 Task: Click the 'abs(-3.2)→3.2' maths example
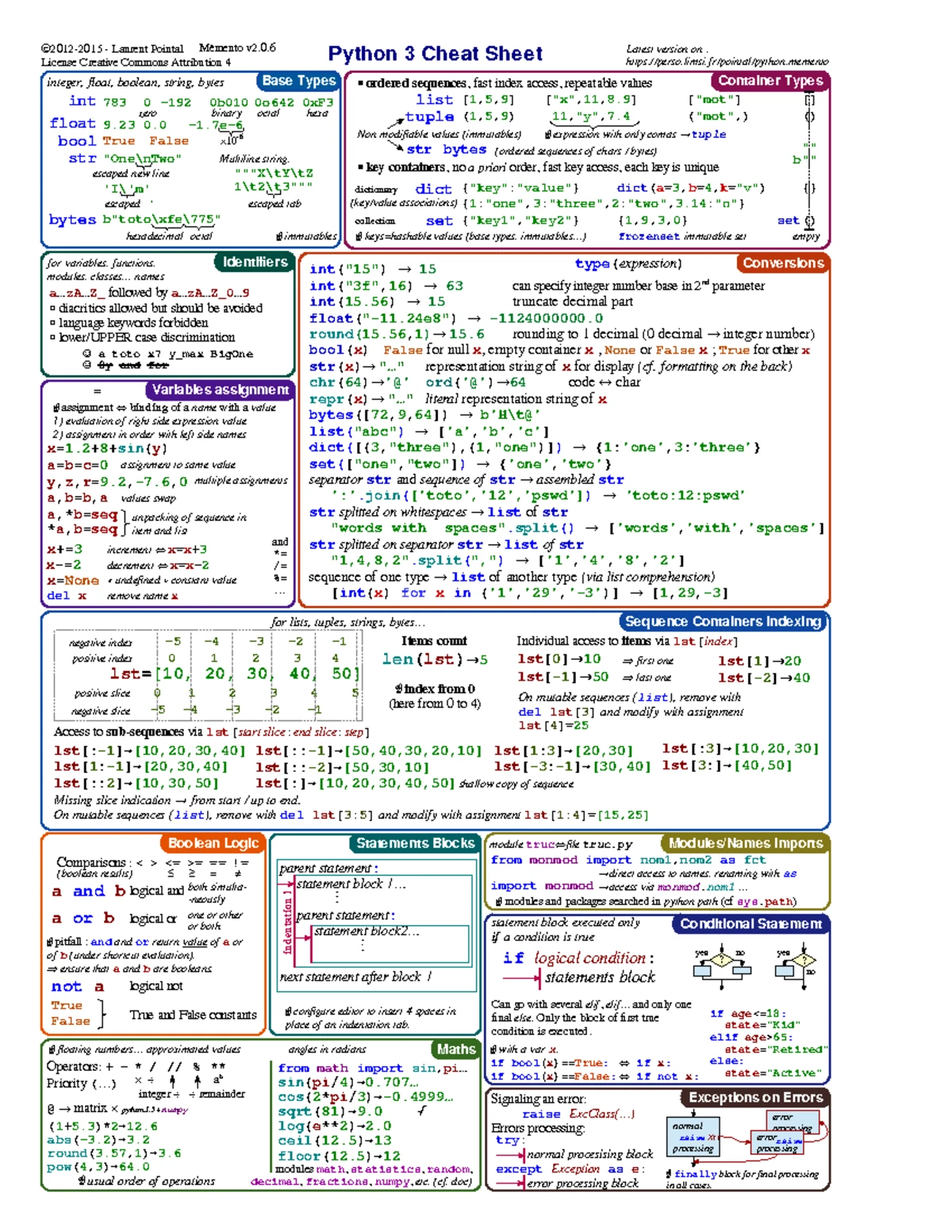(98, 1139)
